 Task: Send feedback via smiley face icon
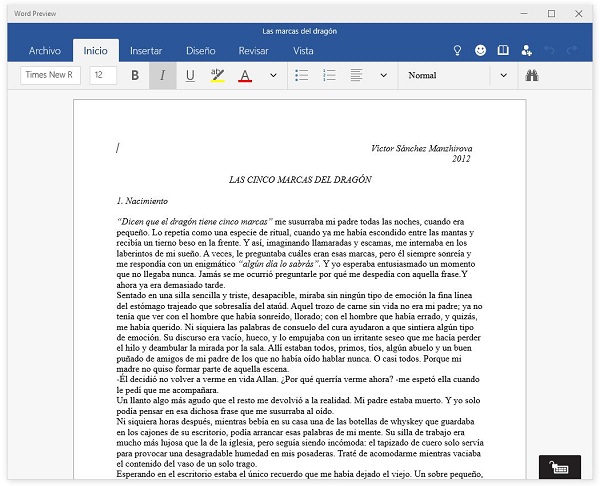(x=480, y=50)
